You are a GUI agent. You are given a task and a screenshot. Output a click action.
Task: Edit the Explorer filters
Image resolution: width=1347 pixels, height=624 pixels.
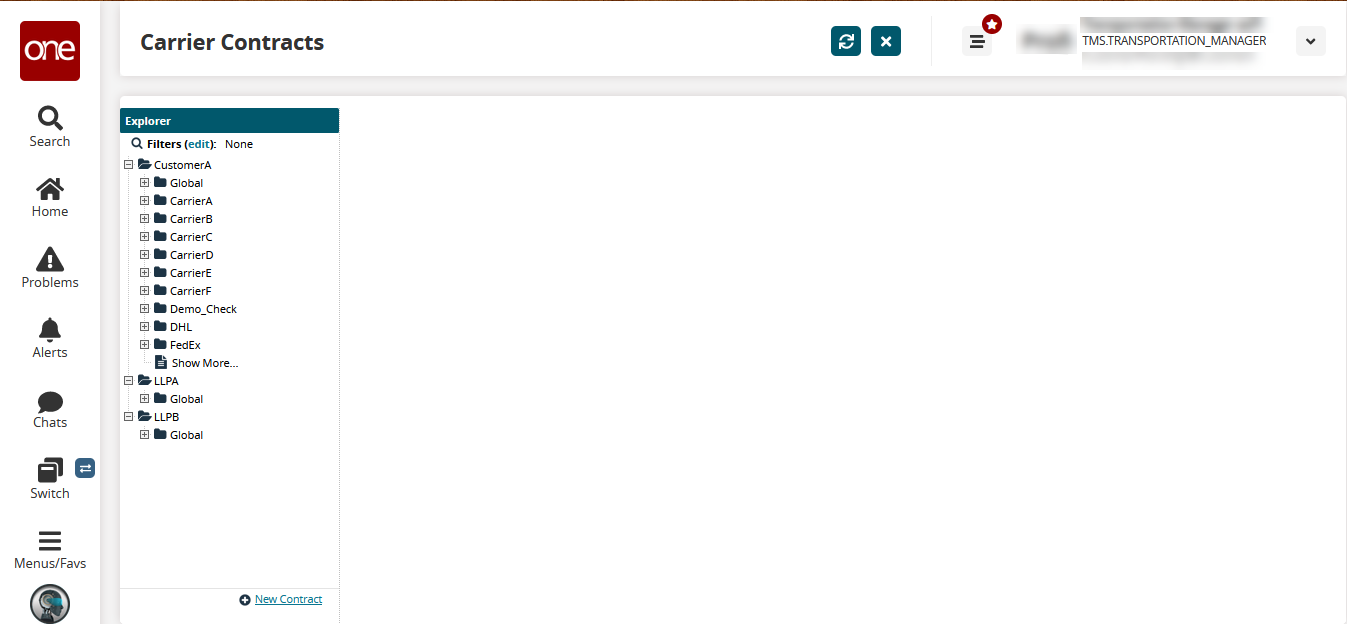[200, 144]
